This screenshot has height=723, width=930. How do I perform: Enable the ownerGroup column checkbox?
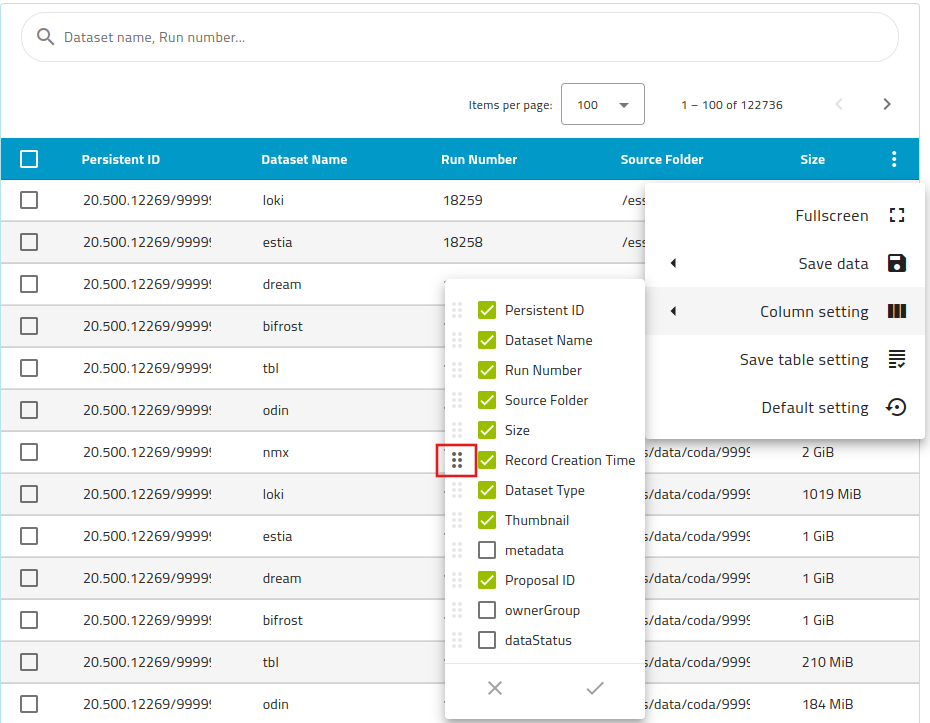pos(487,610)
